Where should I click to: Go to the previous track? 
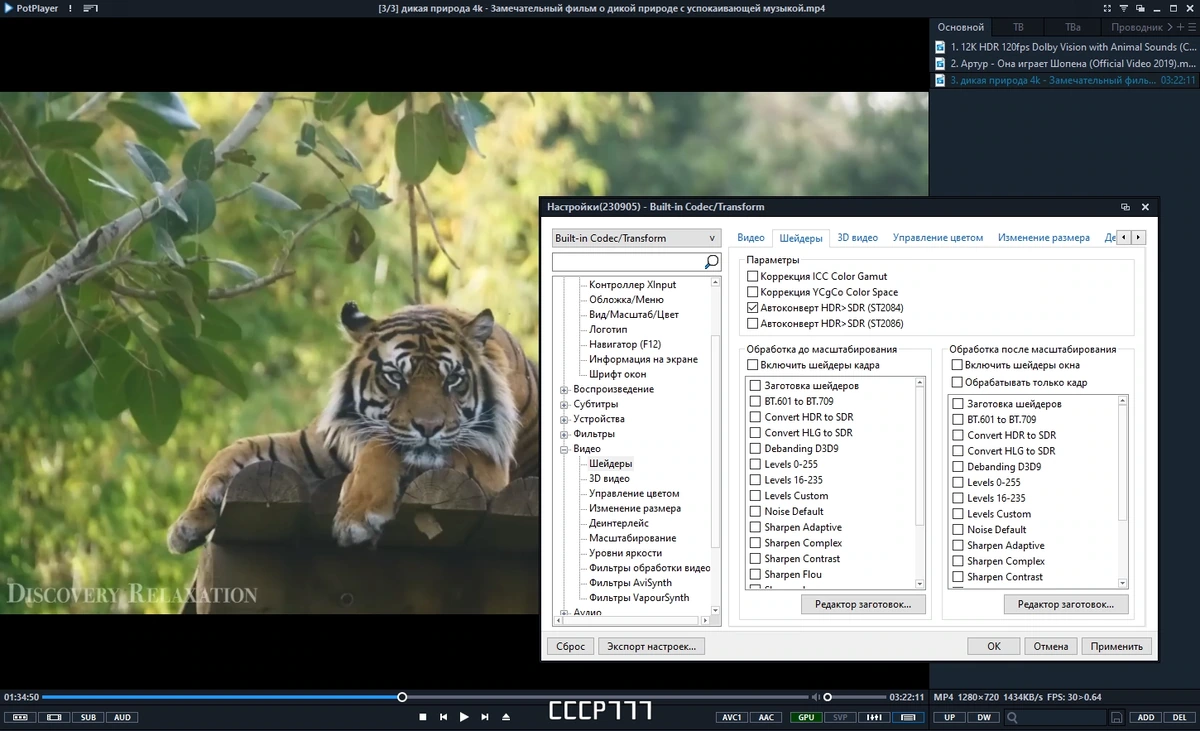coord(443,717)
